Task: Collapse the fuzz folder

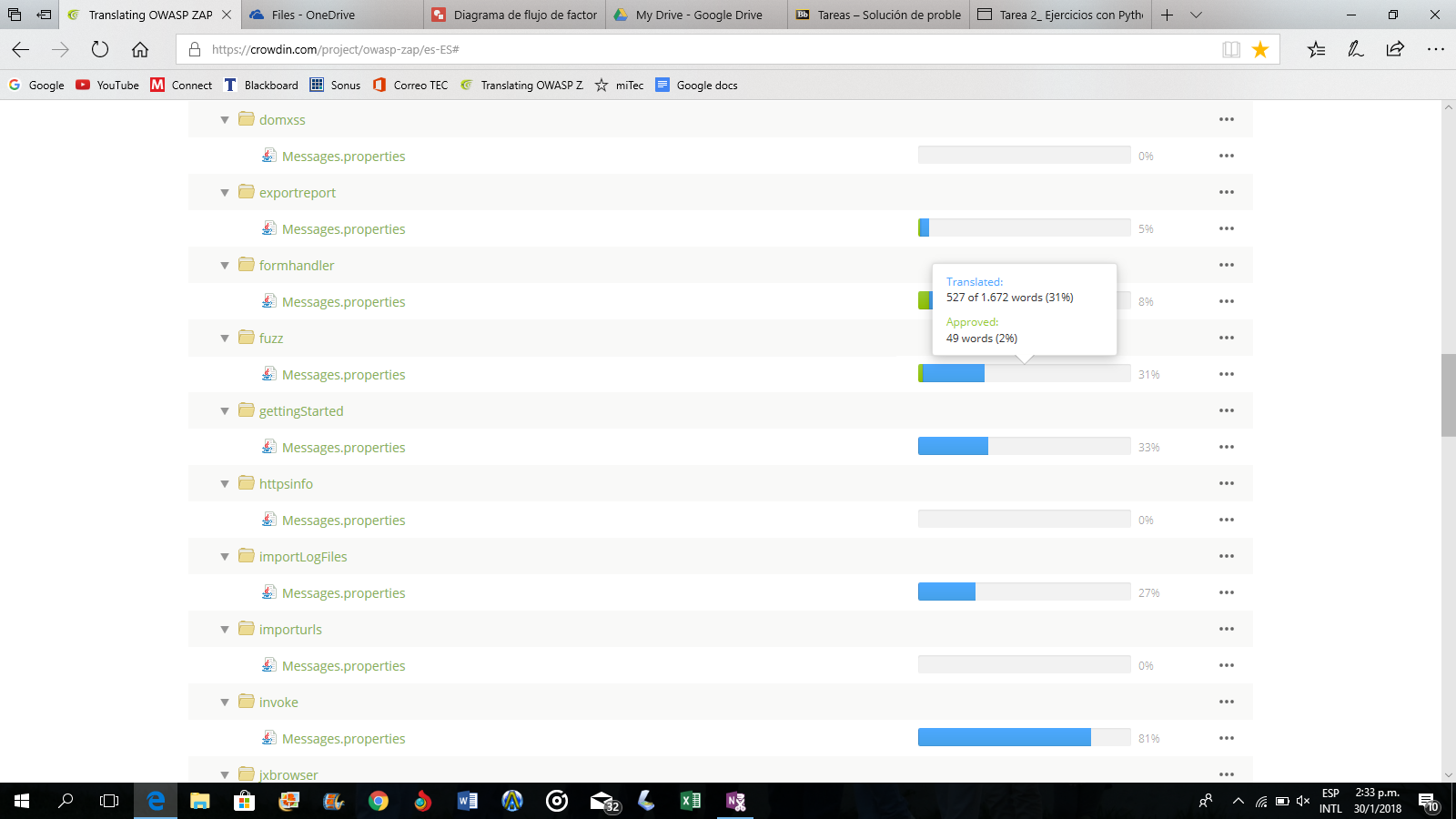Action: click(x=225, y=339)
